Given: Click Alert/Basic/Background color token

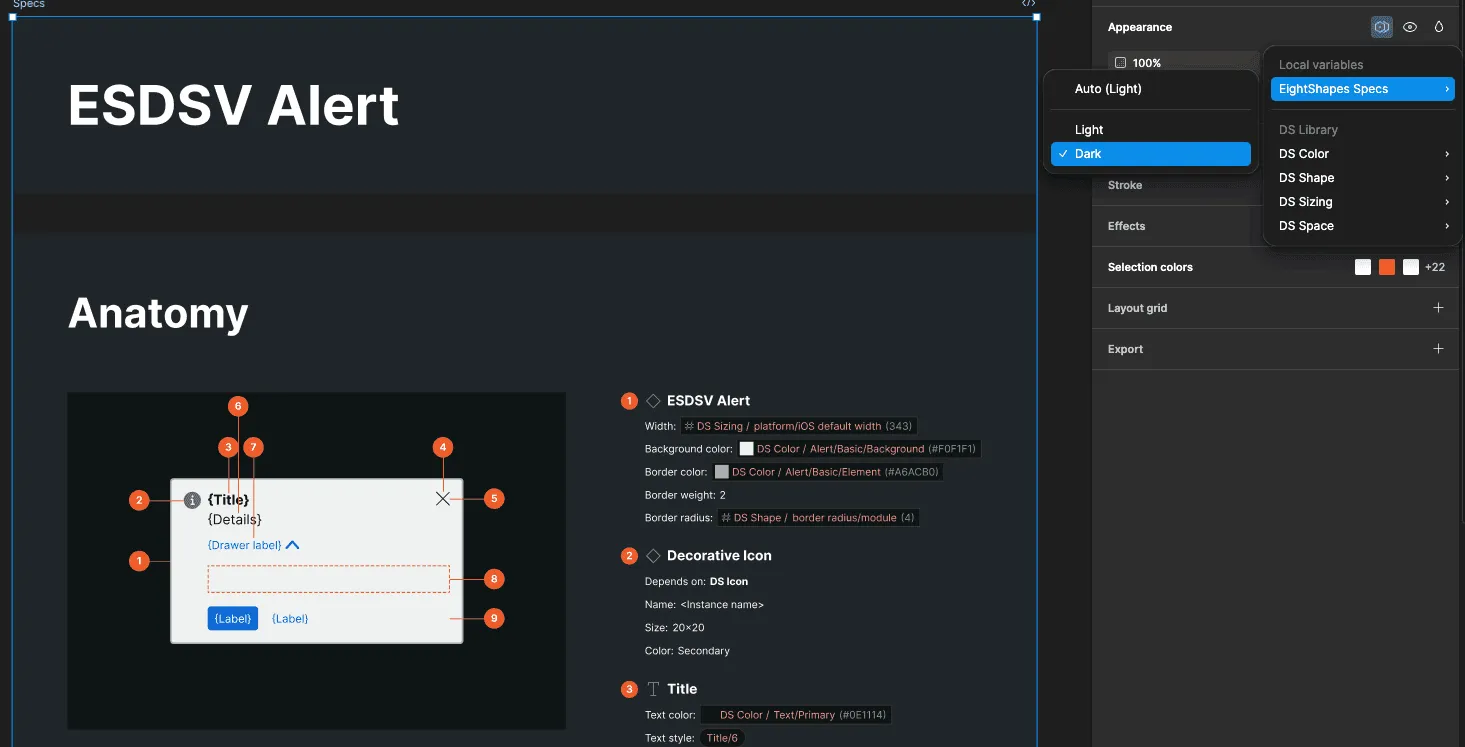Looking at the screenshot, I should 858,449.
